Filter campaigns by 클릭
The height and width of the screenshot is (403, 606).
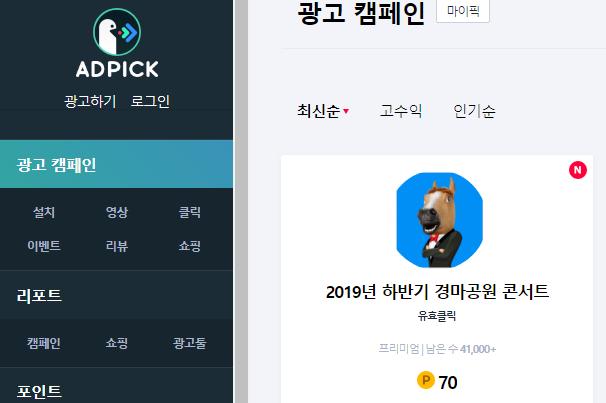click(x=189, y=212)
